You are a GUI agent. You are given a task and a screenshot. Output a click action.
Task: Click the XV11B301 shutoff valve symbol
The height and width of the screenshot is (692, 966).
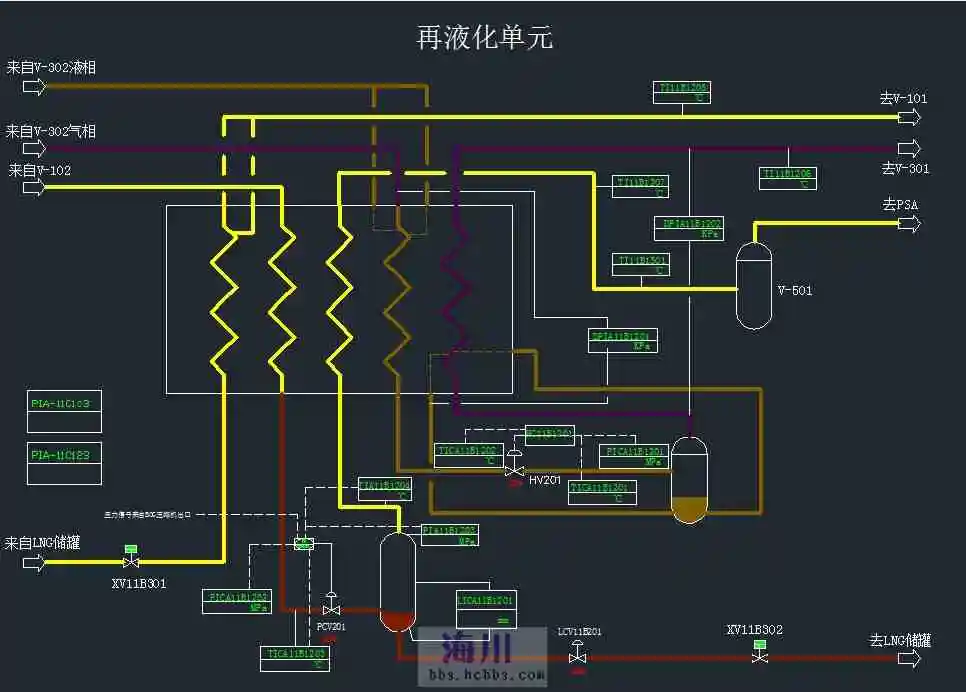[131, 556]
